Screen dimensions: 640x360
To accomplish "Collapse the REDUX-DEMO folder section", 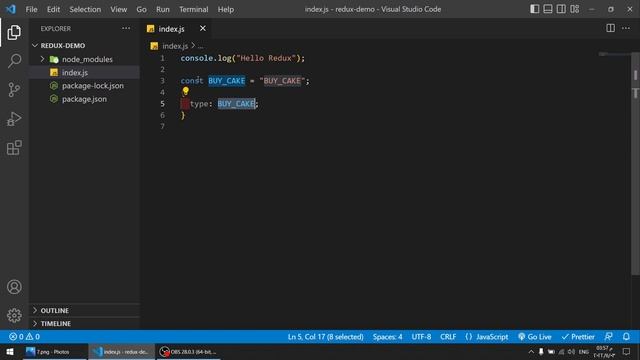I will coord(84,46).
